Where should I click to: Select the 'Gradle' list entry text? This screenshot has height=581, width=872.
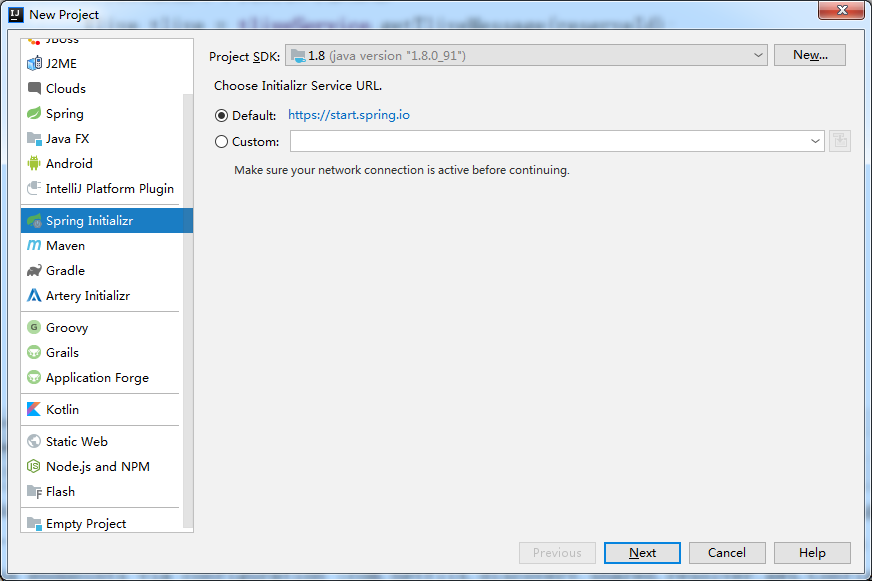[66, 271]
